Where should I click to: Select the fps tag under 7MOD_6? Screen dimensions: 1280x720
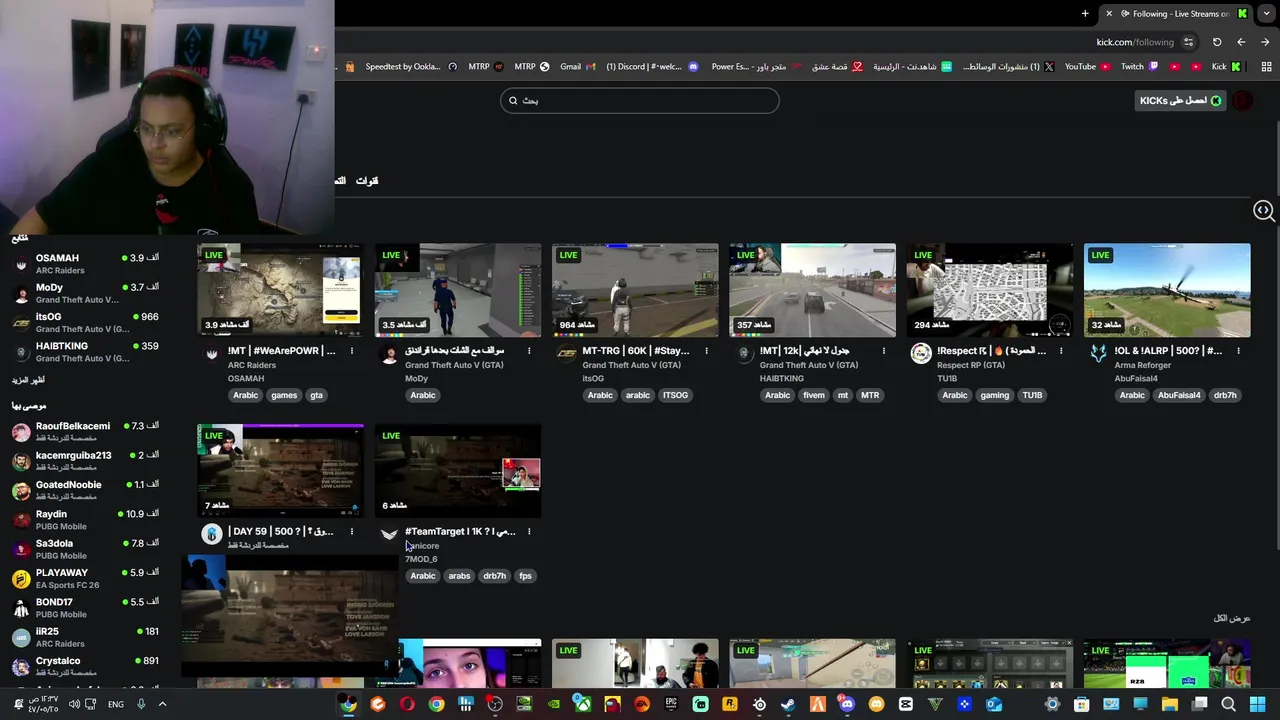tap(525, 576)
